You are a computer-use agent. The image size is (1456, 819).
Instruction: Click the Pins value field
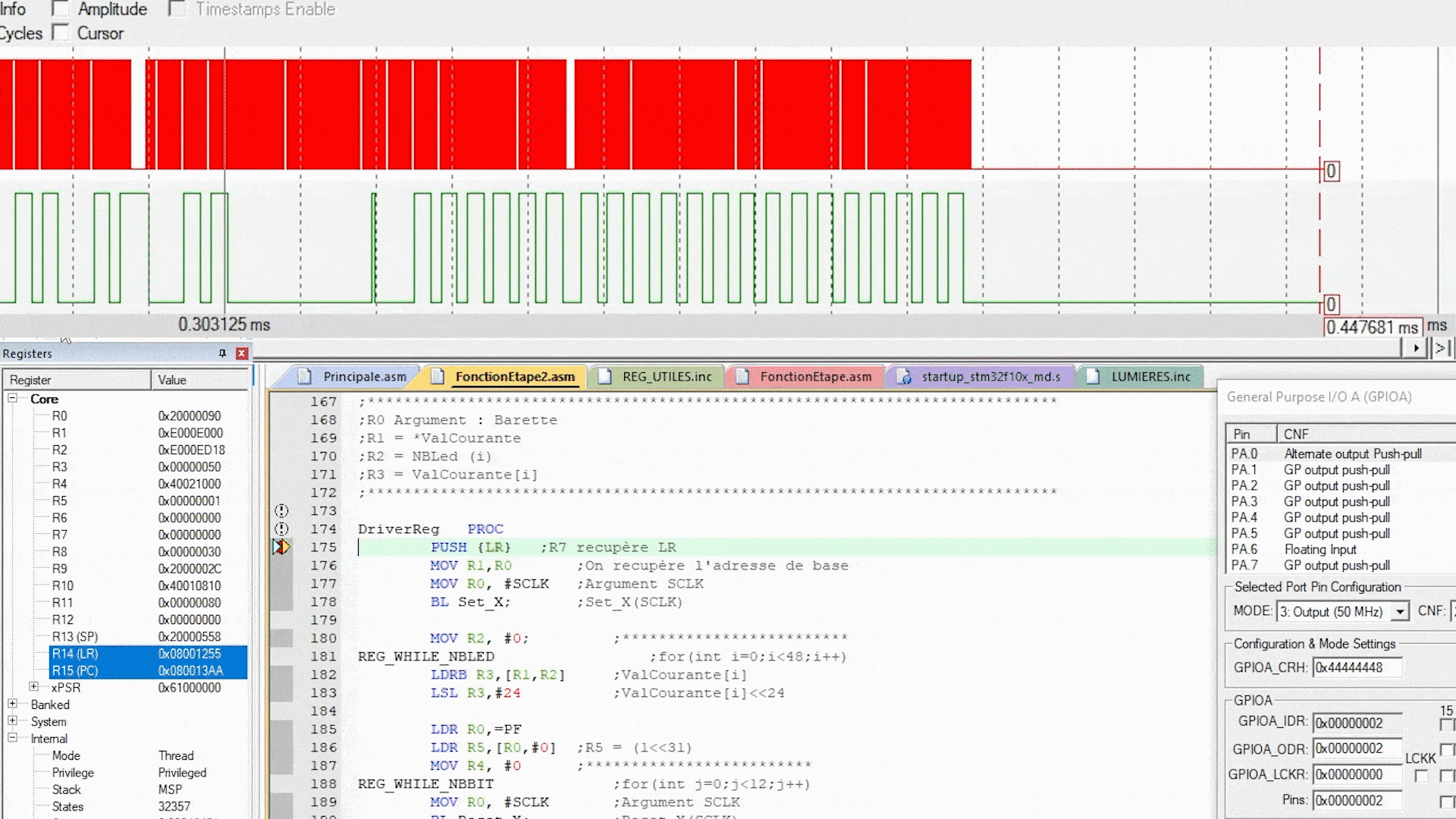point(1357,800)
